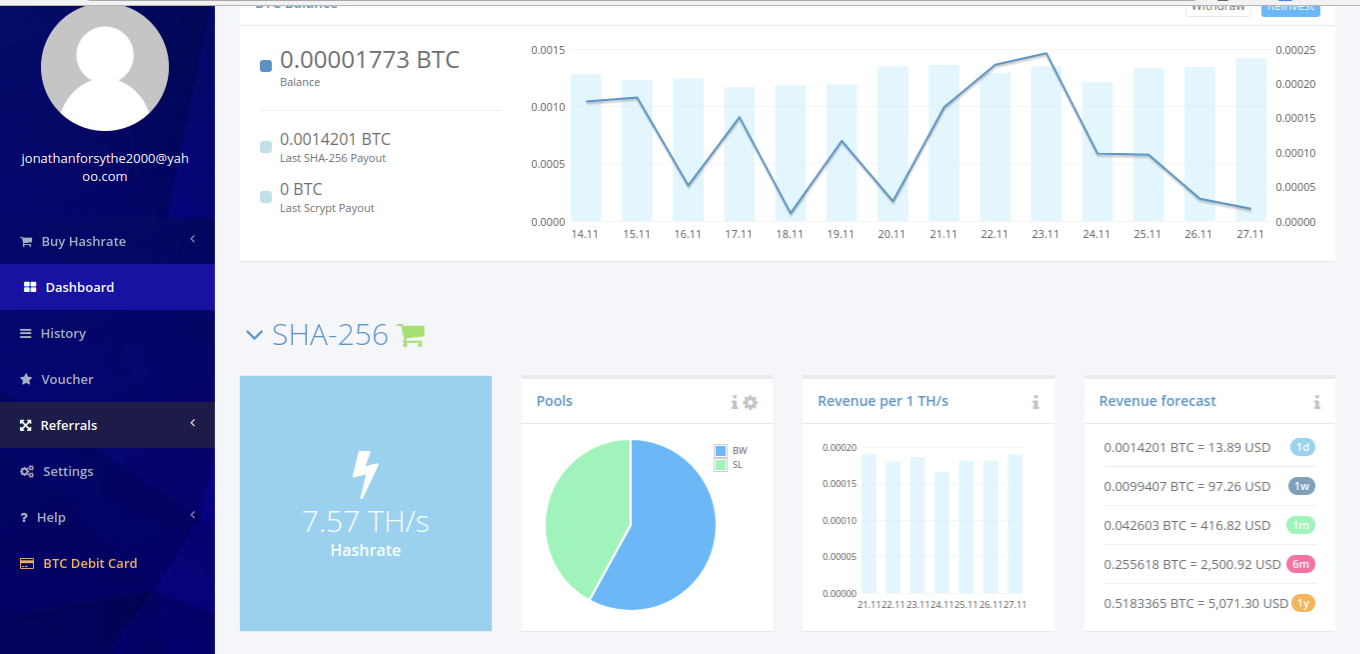
Task: Expand the Buy Hashrate submenu arrow
Action: 192,239
